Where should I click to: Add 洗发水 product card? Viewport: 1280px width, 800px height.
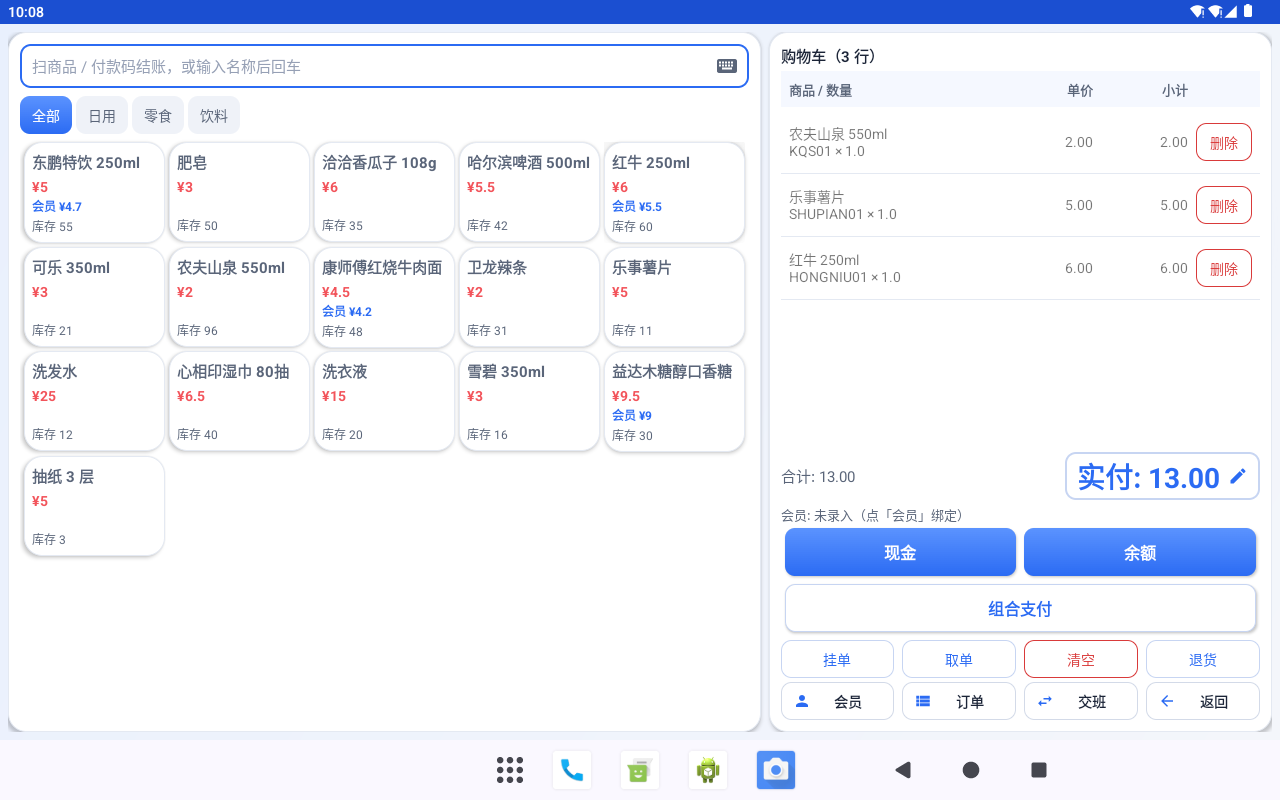click(94, 402)
